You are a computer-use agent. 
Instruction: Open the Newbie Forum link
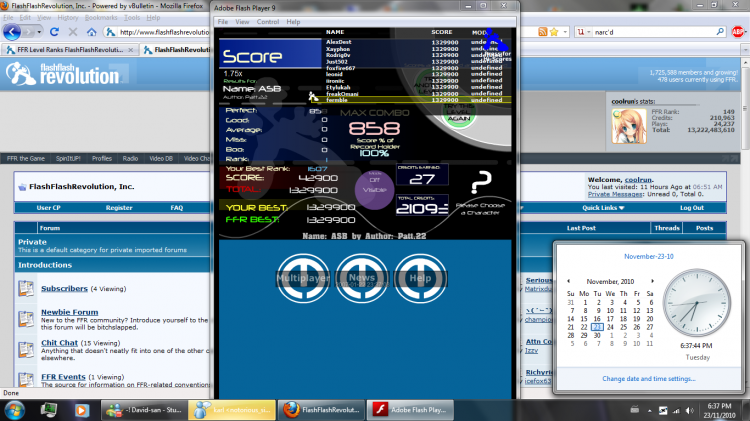coord(69,312)
